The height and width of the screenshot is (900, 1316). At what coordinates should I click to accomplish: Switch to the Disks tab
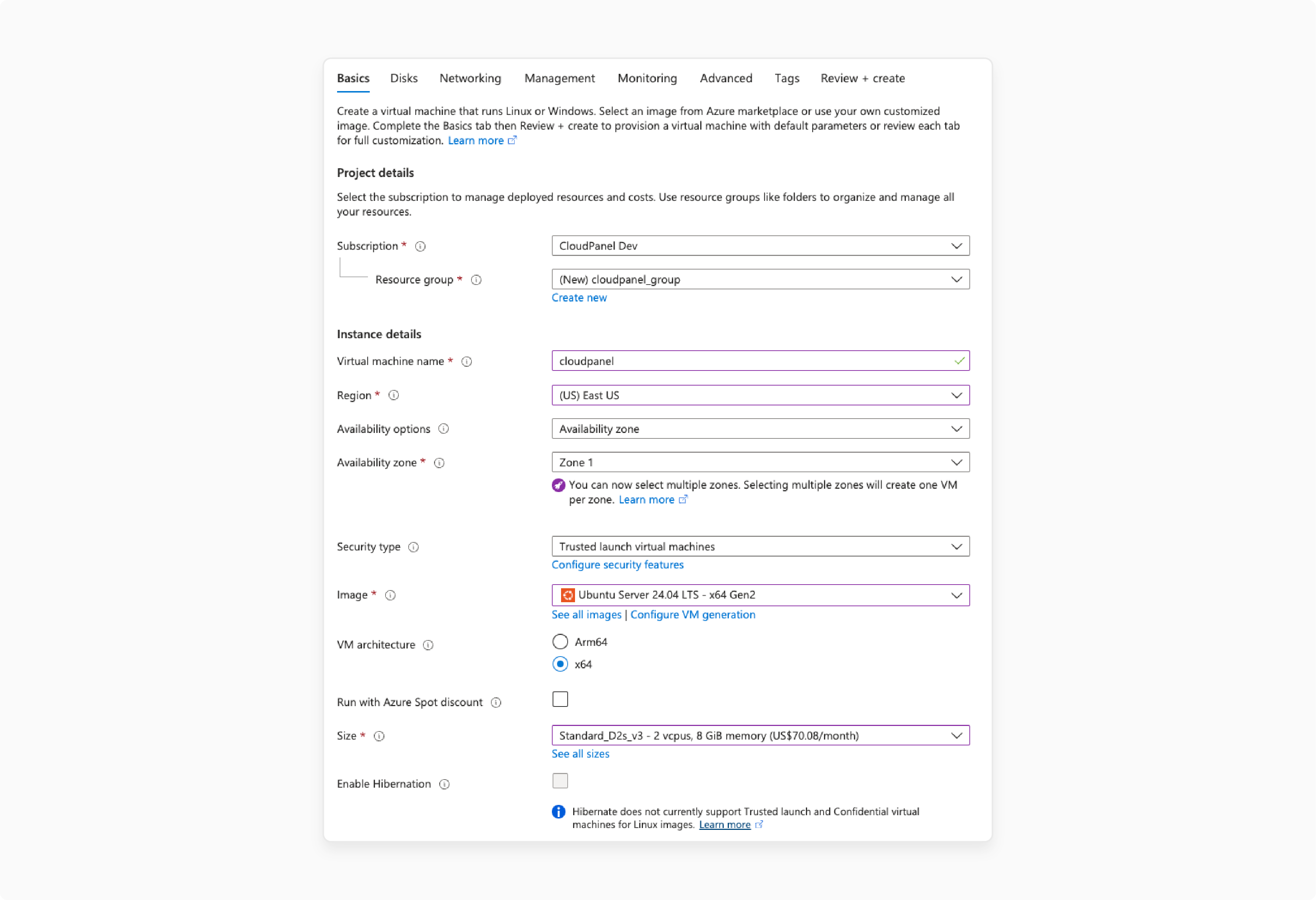click(x=404, y=78)
